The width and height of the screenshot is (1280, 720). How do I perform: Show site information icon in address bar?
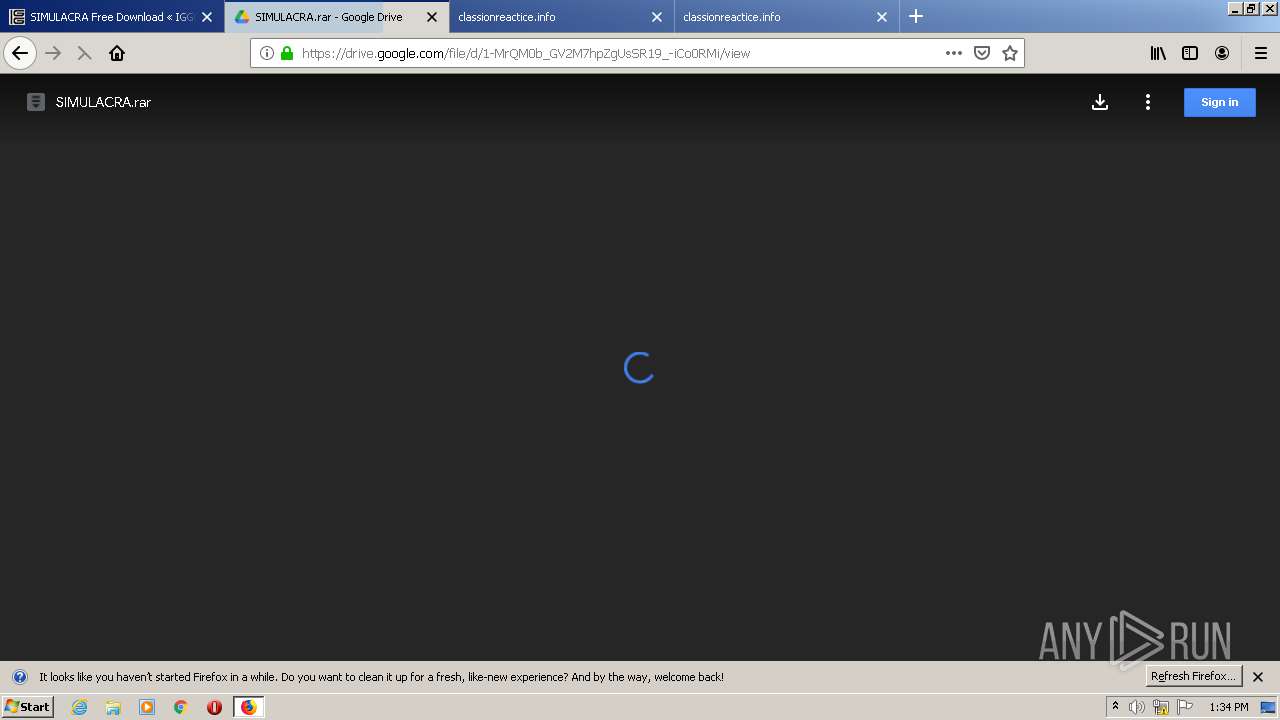pos(267,53)
